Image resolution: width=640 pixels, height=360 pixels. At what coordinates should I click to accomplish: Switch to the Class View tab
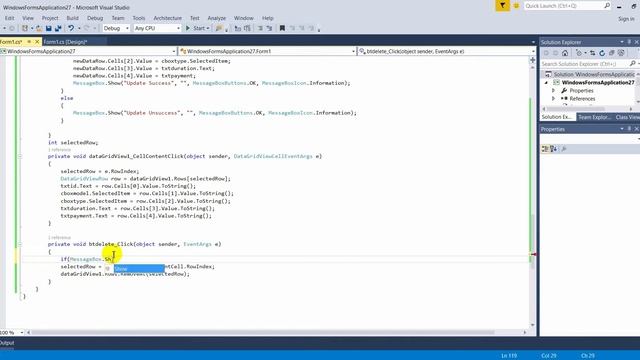coord(627,117)
